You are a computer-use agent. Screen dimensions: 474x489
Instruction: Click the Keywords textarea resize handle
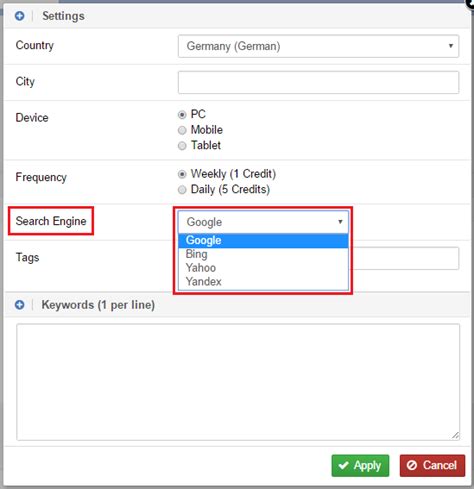pos(456,435)
